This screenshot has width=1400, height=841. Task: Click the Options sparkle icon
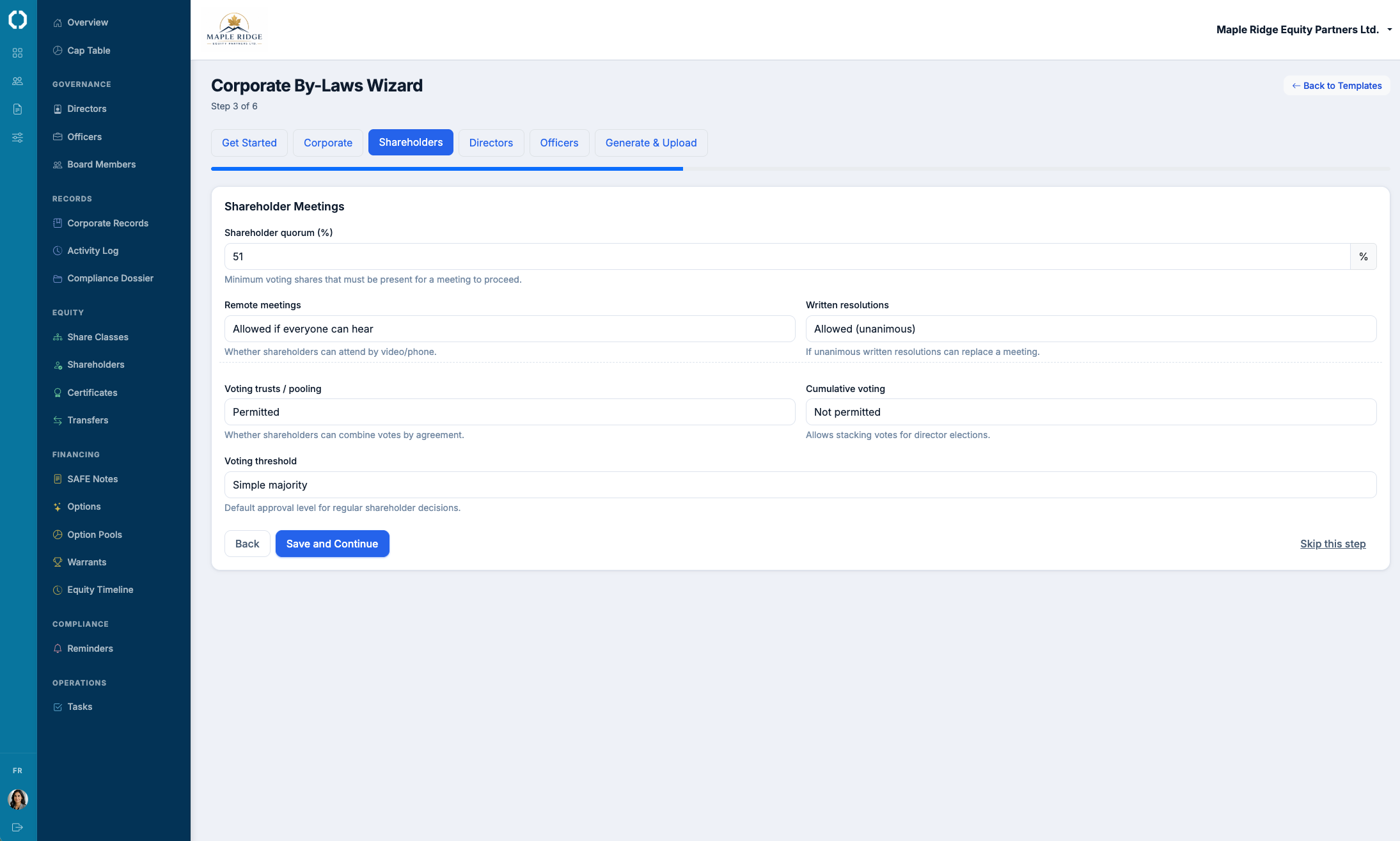click(x=58, y=507)
